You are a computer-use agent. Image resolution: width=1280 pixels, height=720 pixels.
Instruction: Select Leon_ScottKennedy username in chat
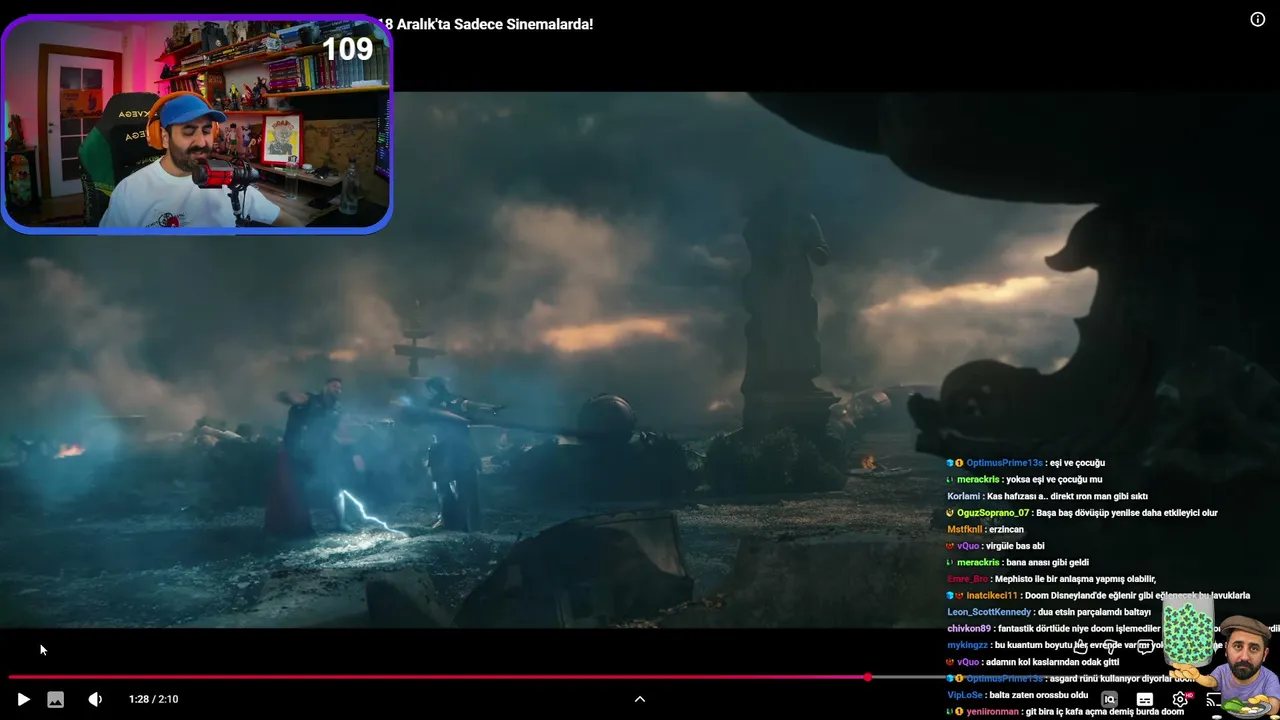click(988, 612)
